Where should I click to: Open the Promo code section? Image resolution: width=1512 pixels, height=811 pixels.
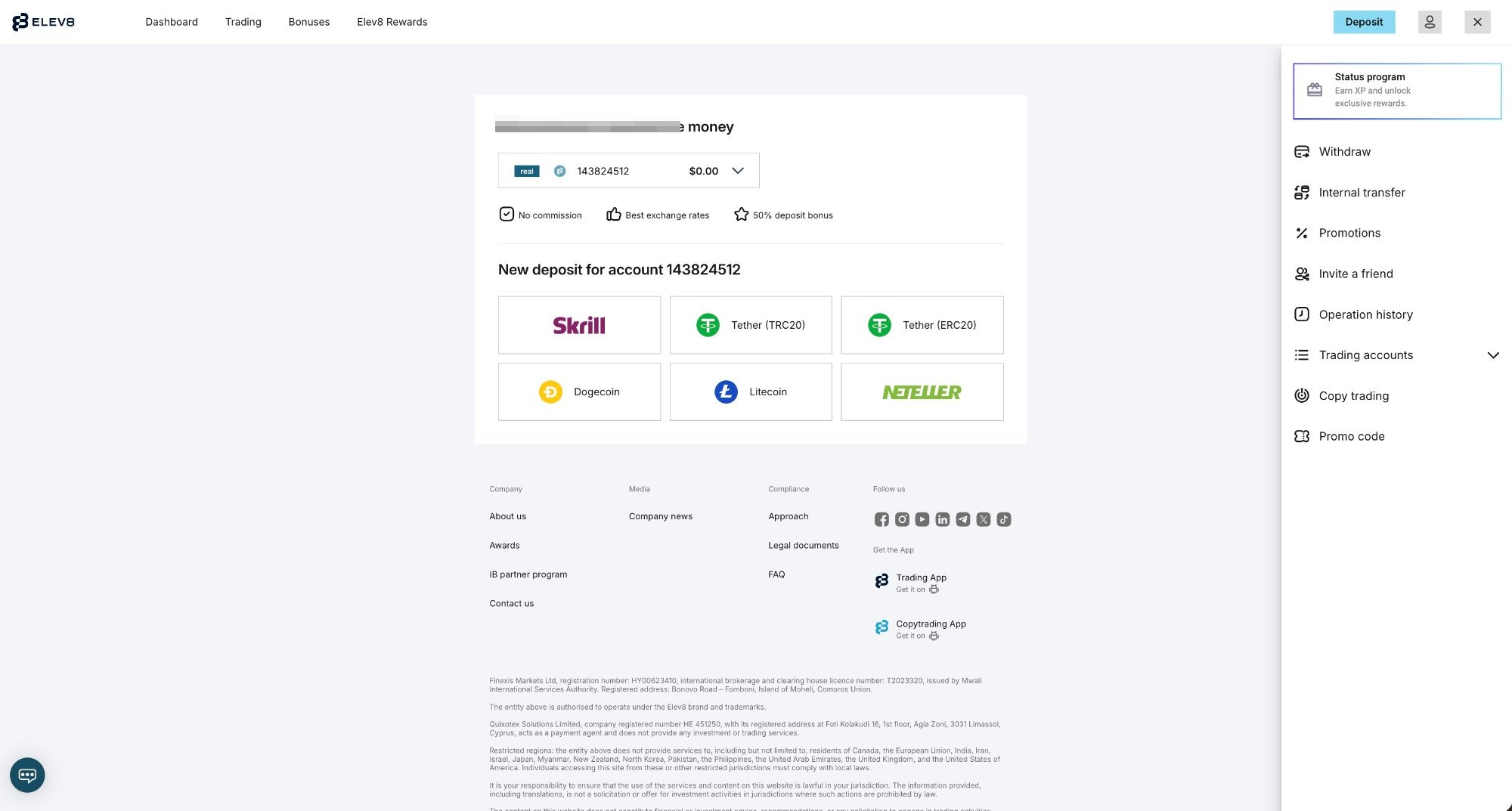tap(1351, 436)
